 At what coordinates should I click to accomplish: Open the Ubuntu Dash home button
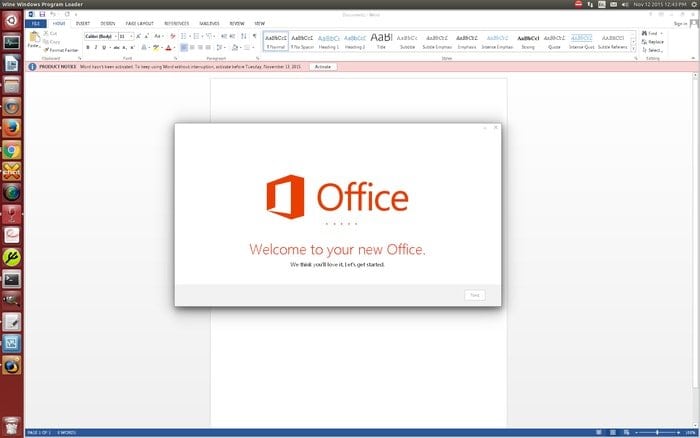(x=12, y=21)
